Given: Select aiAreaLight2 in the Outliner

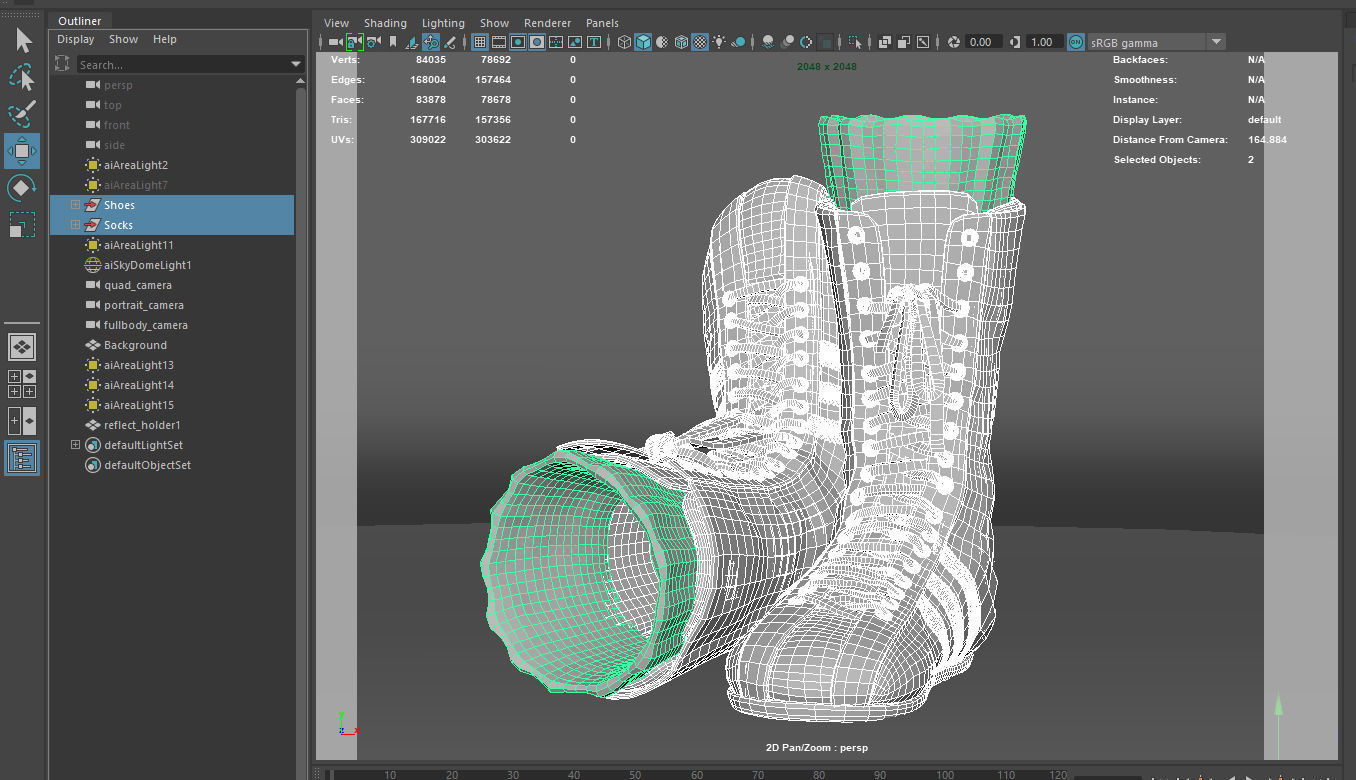Looking at the screenshot, I should [136, 165].
